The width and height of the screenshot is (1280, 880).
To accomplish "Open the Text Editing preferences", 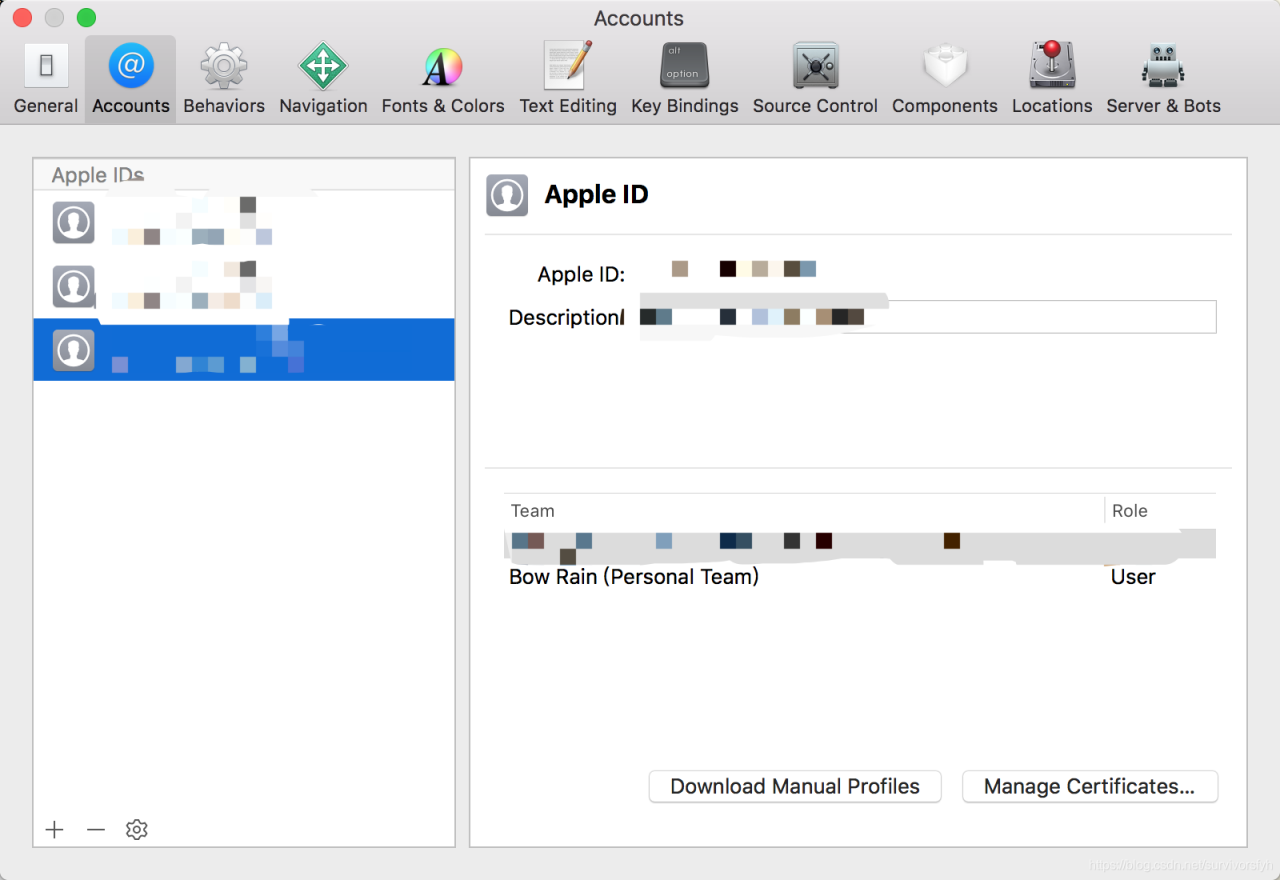I will pyautogui.click(x=568, y=79).
